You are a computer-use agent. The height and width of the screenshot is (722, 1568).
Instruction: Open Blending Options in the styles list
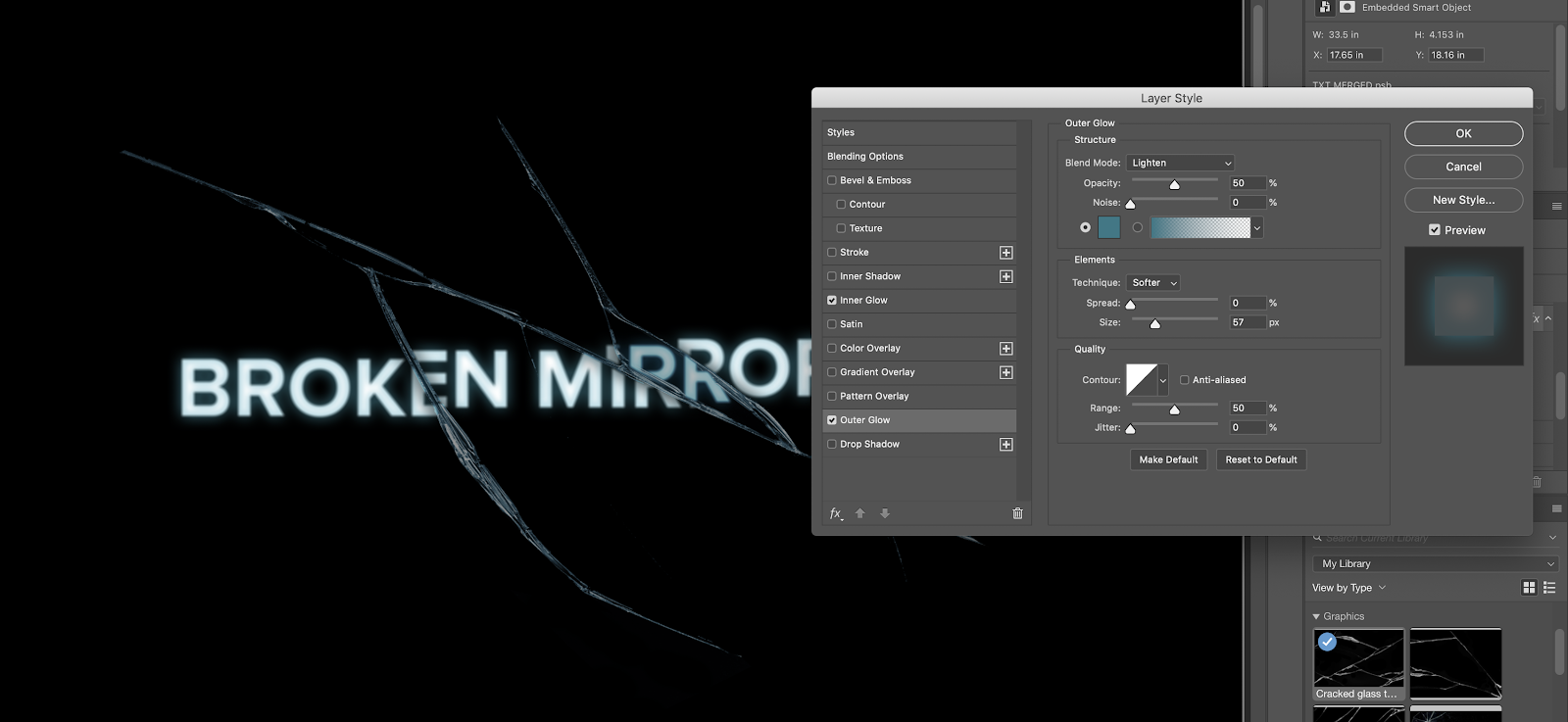click(919, 157)
